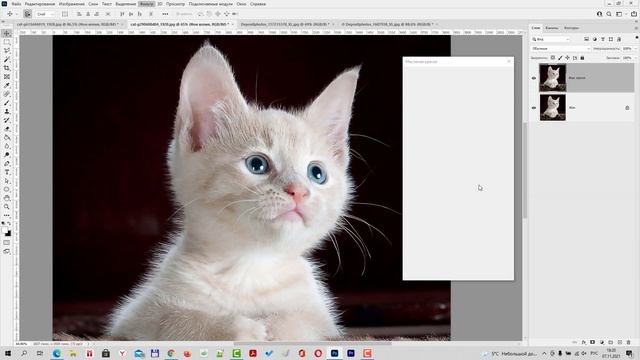Image resolution: width=640 pixels, height=360 pixels.
Task: Select the History Brush tool
Action: point(7,120)
